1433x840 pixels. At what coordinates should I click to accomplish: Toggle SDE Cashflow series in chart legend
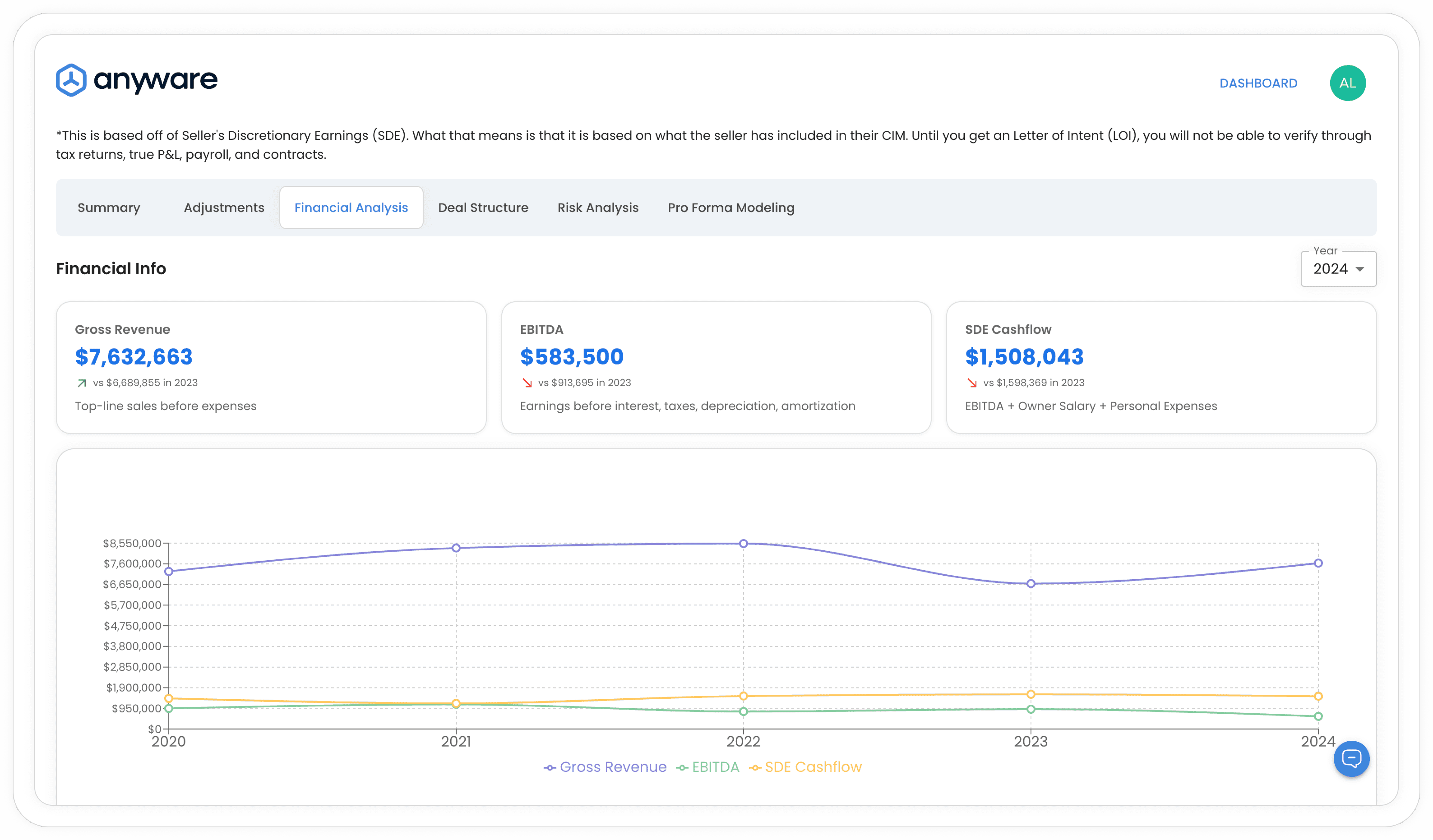pos(806,767)
